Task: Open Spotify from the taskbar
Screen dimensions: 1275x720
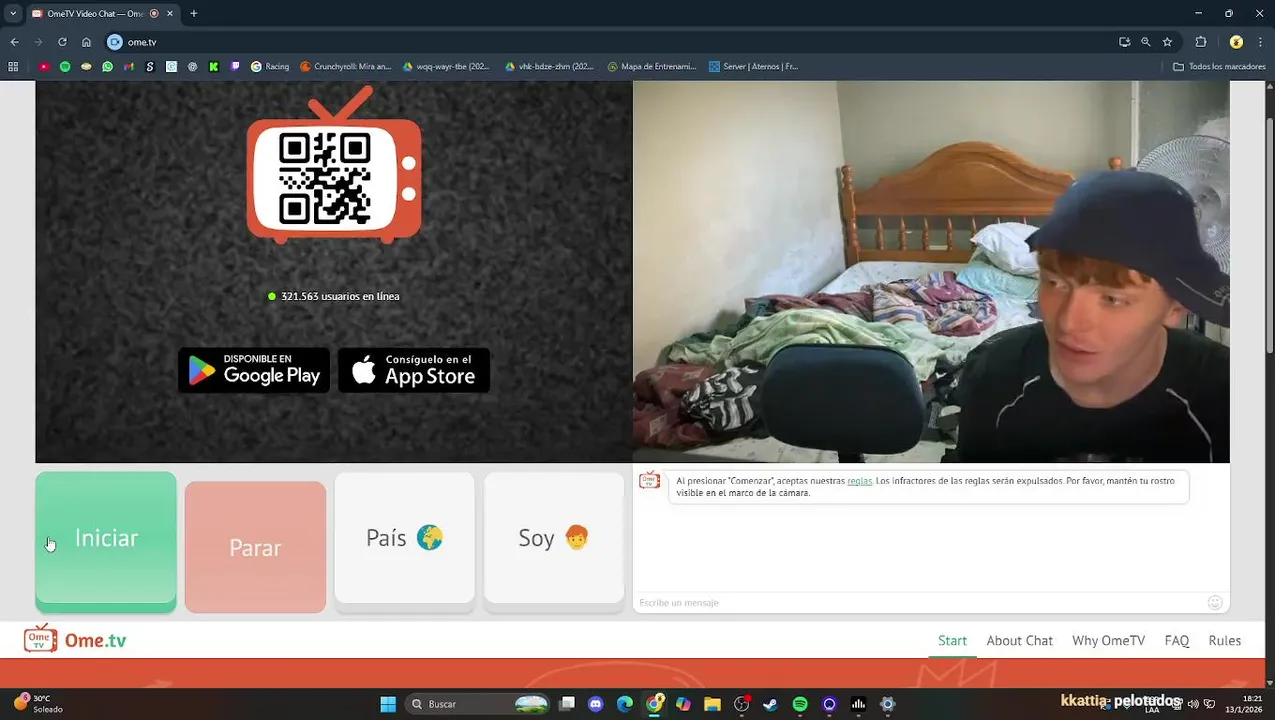Action: (800, 704)
